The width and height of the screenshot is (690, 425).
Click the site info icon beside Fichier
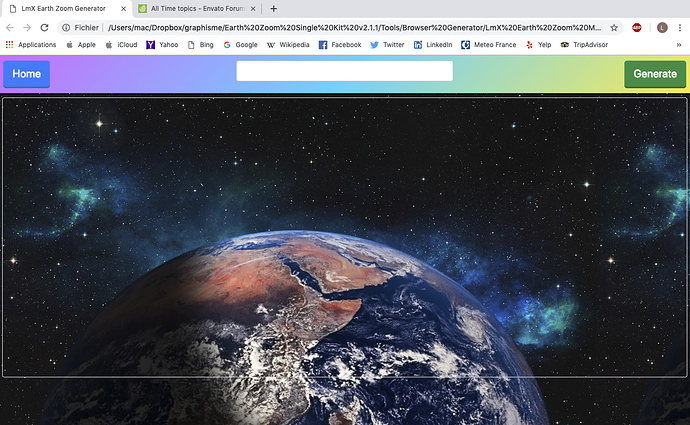66,27
